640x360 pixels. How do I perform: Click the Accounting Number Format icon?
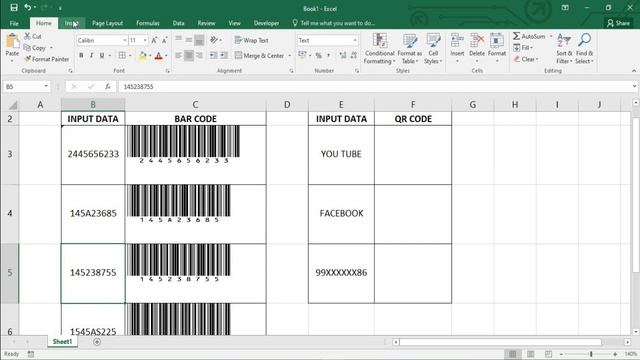click(x=302, y=55)
